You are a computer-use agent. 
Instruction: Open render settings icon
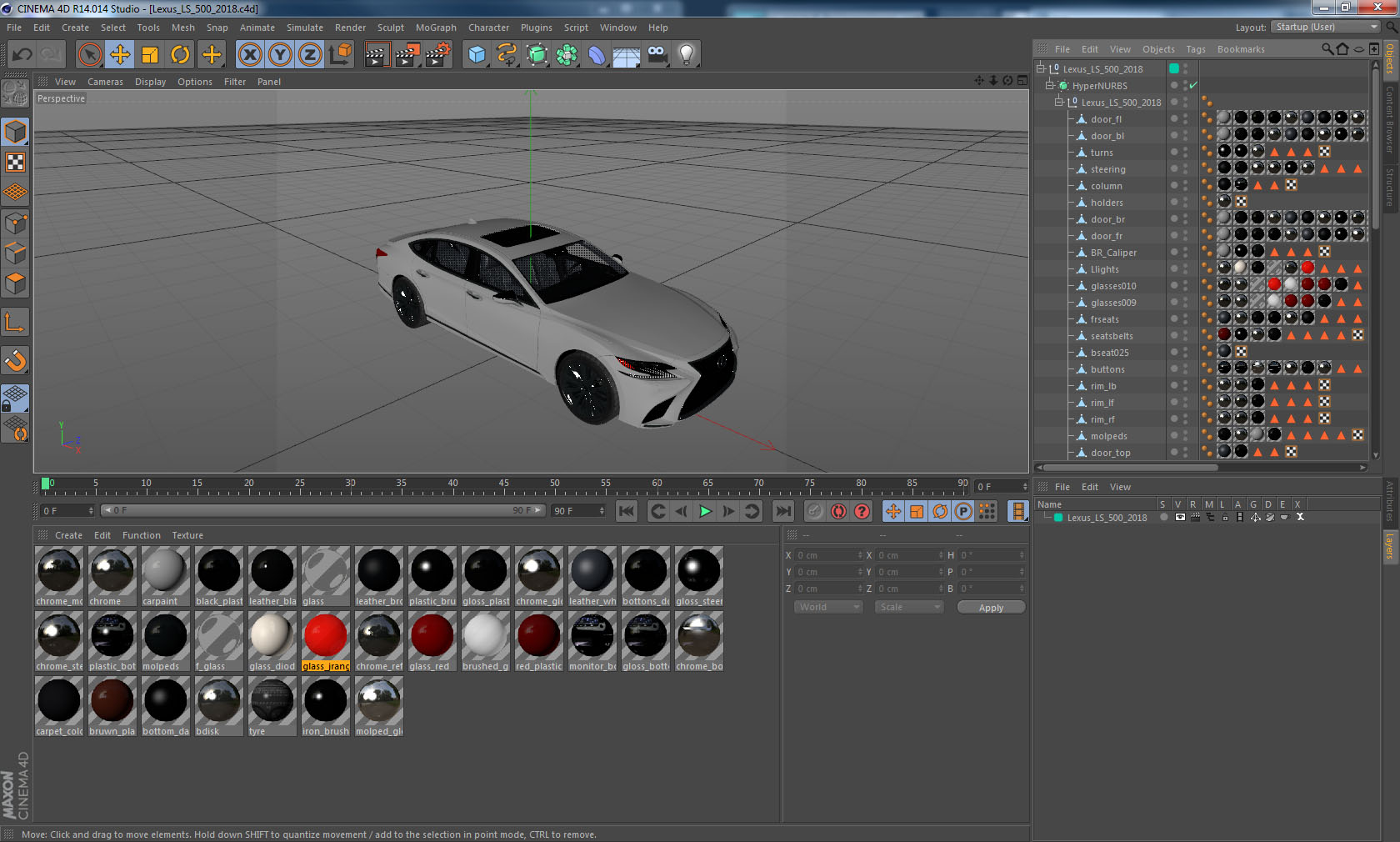click(x=438, y=55)
